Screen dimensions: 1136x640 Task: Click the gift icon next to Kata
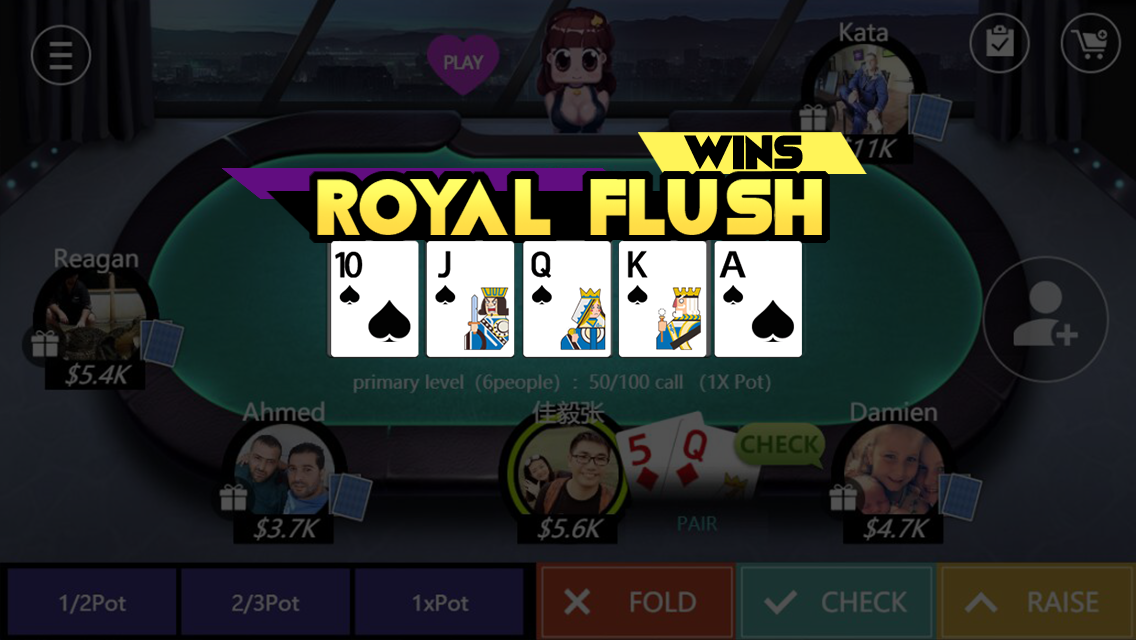click(x=813, y=117)
